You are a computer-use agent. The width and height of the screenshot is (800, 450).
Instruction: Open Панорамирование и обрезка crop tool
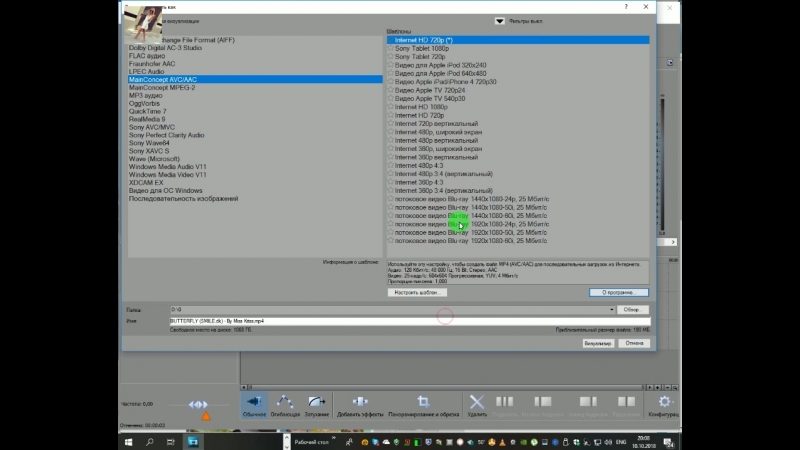423,402
